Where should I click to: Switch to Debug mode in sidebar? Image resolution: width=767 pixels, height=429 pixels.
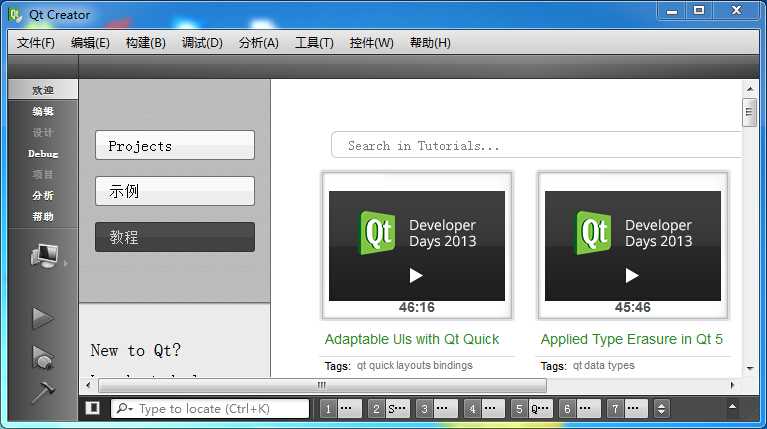click(x=43, y=154)
